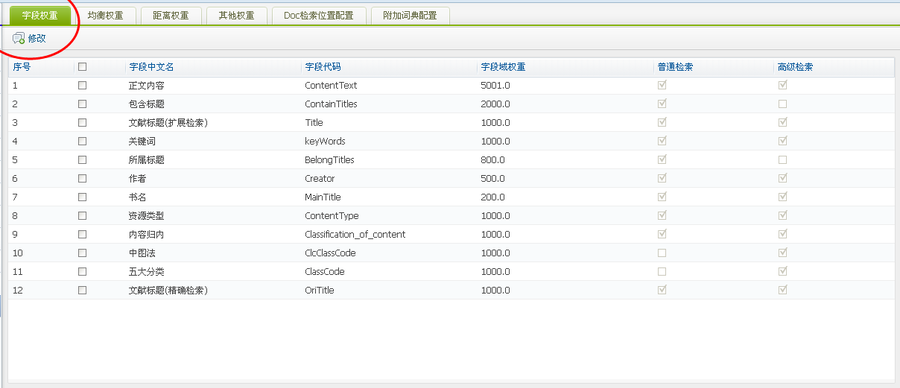Select the Creator field code cell
Viewport: 900px width, 388px height.
click(x=320, y=179)
